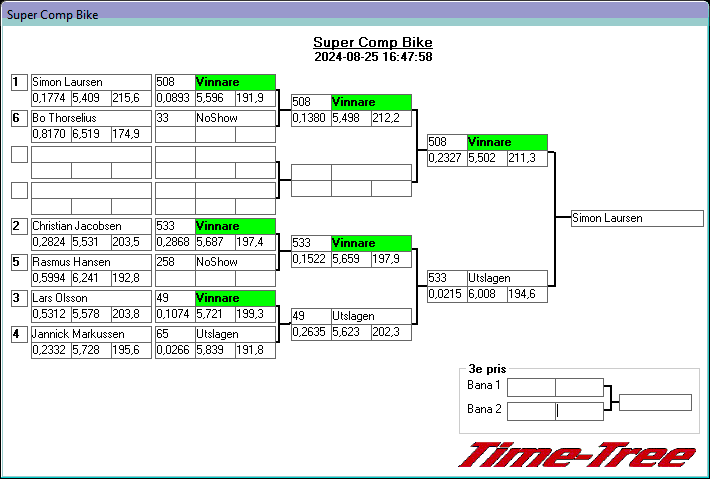Select the Christian Jacobsen name field
This screenshot has height=479, width=710.
[91, 226]
